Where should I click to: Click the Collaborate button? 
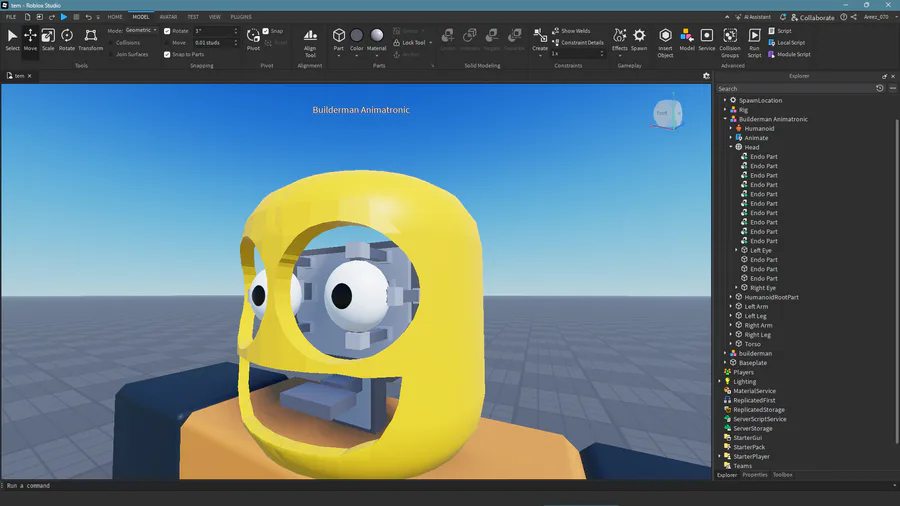click(x=812, y=17)
